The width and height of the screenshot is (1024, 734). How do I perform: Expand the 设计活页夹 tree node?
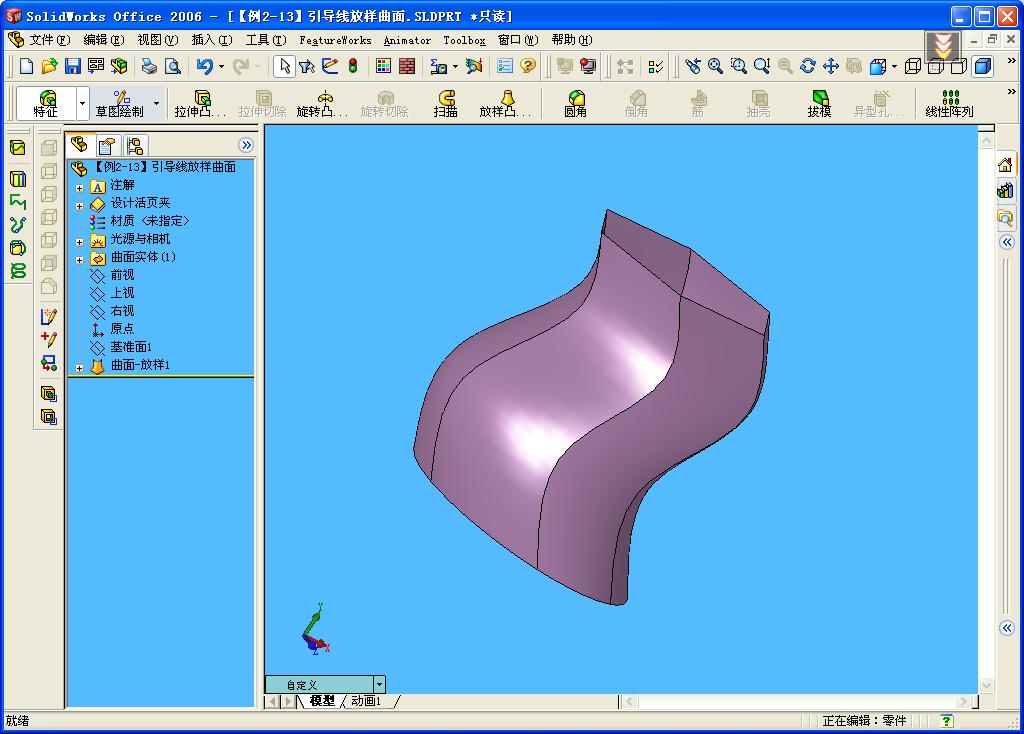pos(80,206)
